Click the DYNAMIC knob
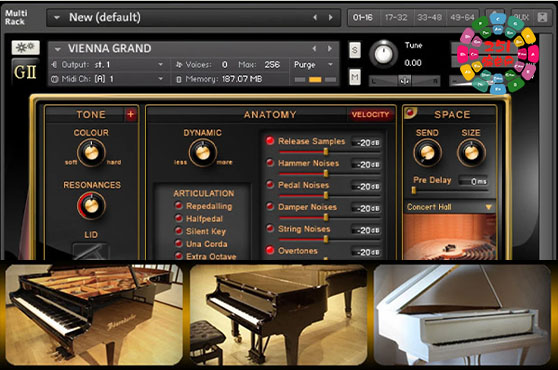Viewport: 558px width, 370px height. tap(203, 153)
